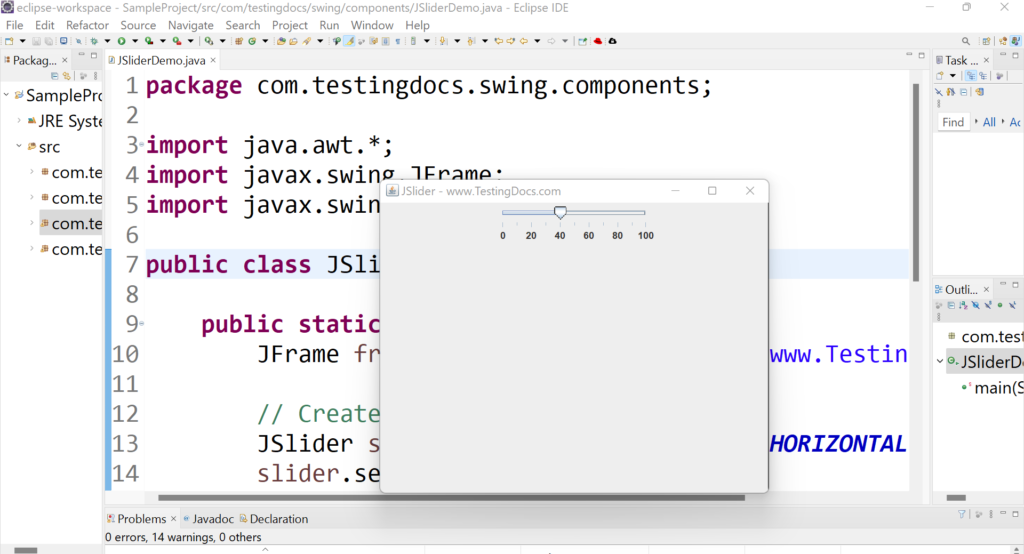This screenshot has width=1024, height=554.
Task: Open the Refactor menu
Action: tap(88, 25)
